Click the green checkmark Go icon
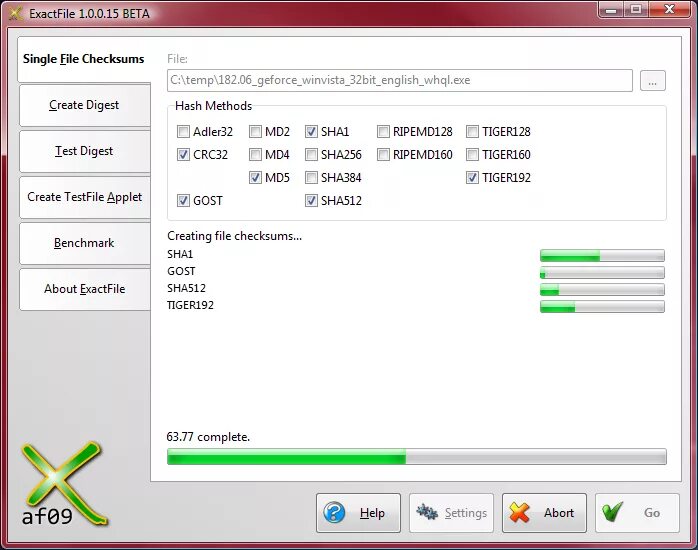698x550 pixels. point(612,512)
